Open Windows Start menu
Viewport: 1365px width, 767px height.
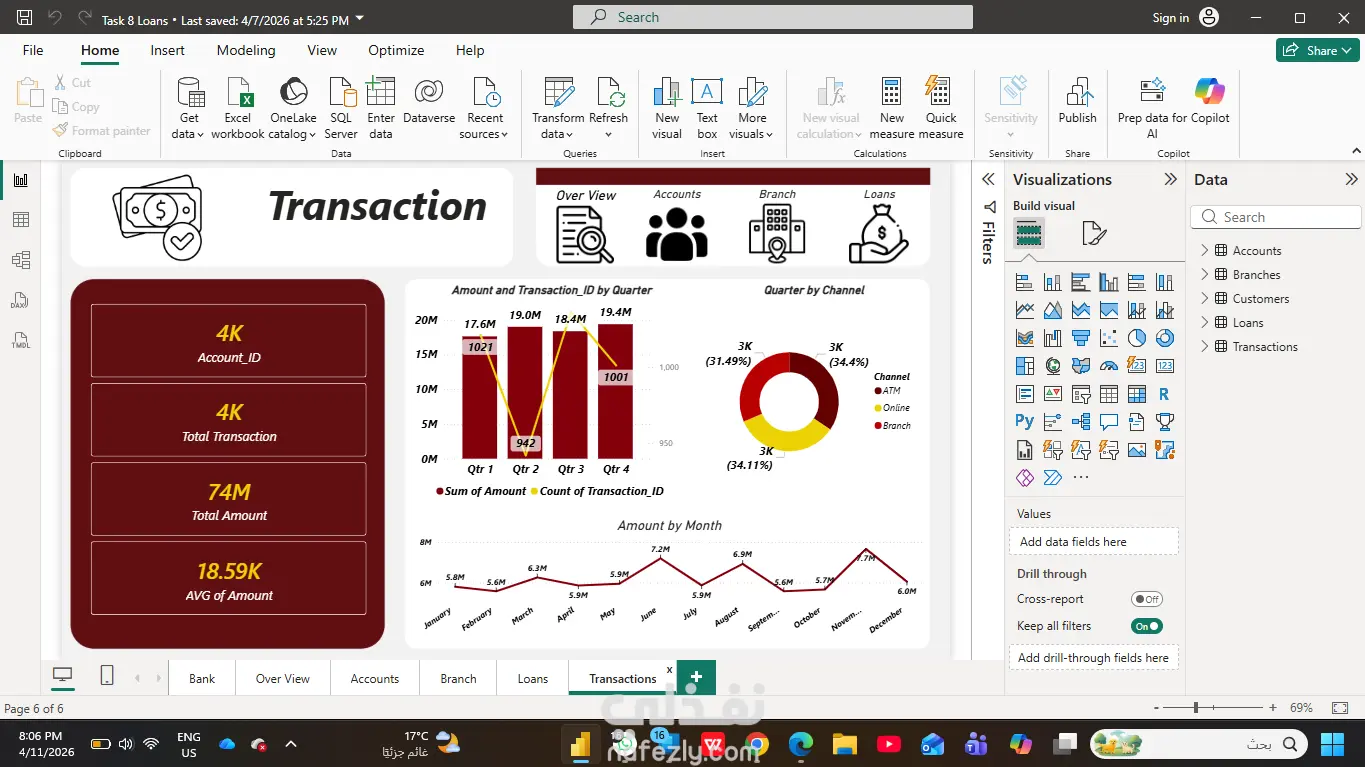[x=1332, y=744]
